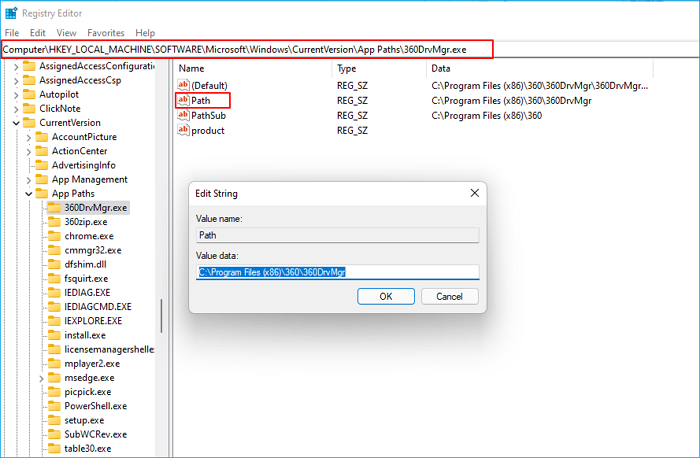The image size is (700, 458).
Task: Click the picpick.exe folder icon
Action: [x=54, y=392]
